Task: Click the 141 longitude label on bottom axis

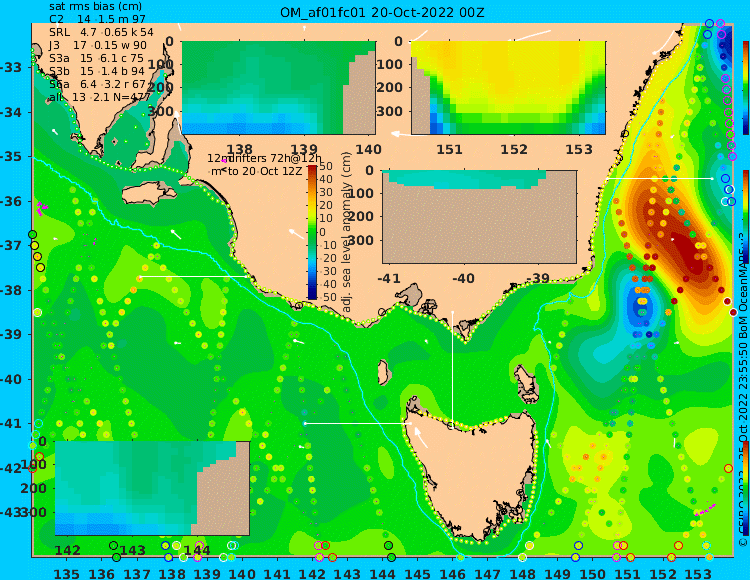Action: pyautogui.click(x=277, y=573)
